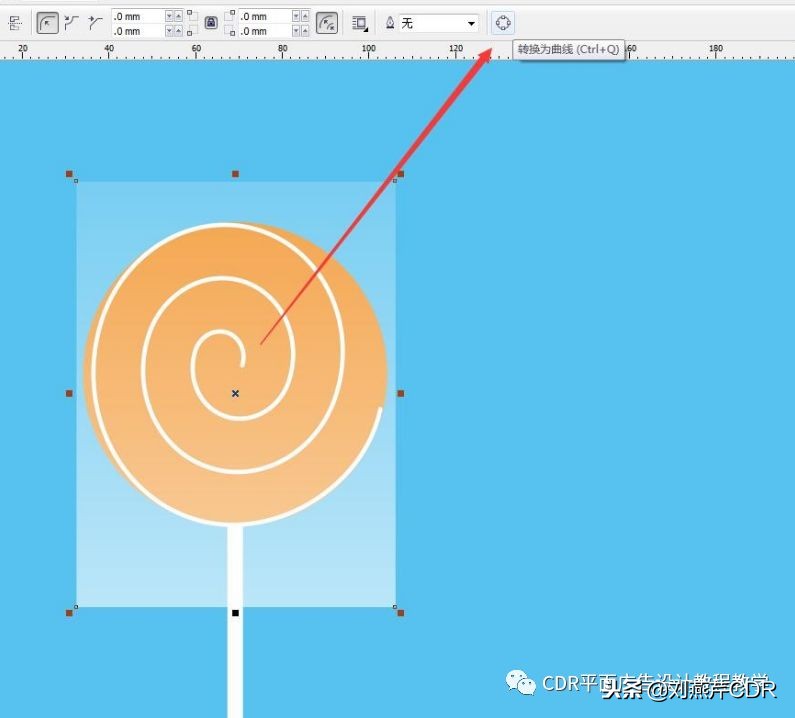The image size is (795, 718).
Task: Click the top-left corner indicator icon
Action: 192,15
